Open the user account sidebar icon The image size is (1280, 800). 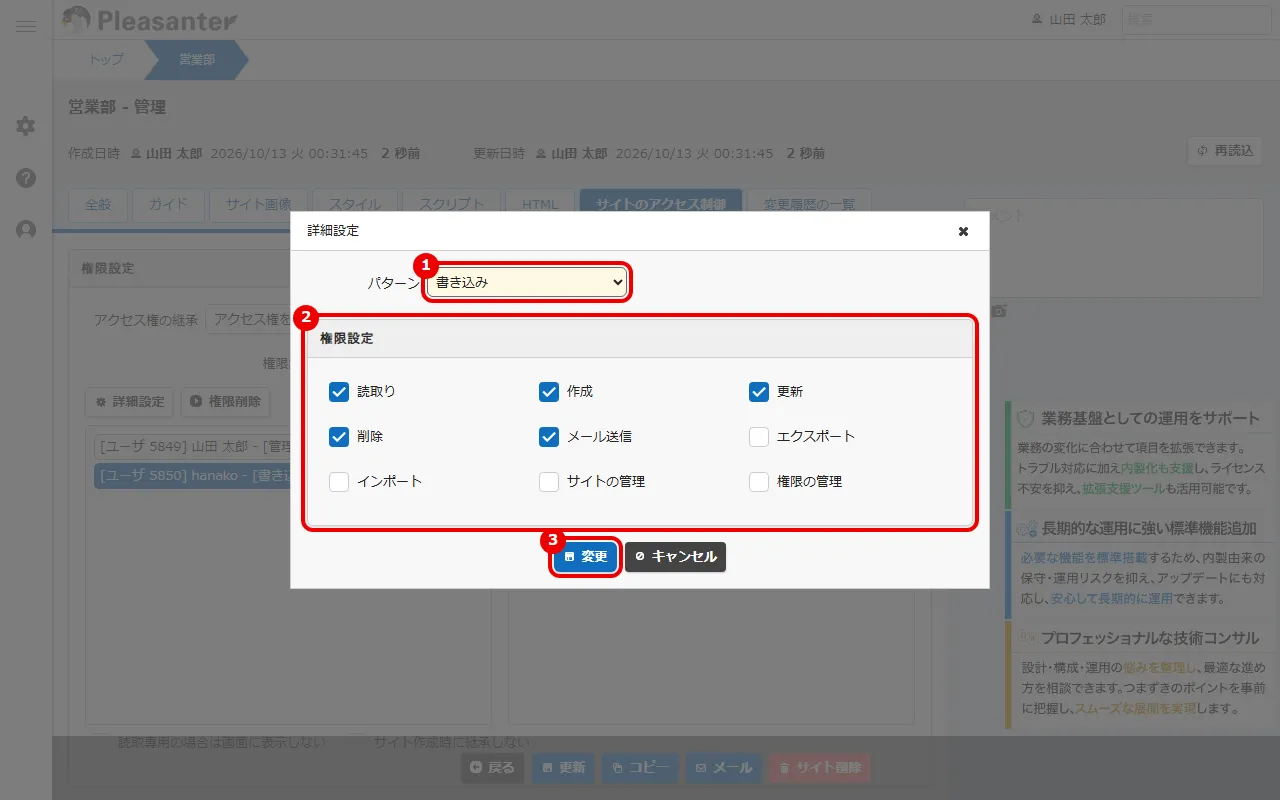pyautogui.click(x=26, y=230)
